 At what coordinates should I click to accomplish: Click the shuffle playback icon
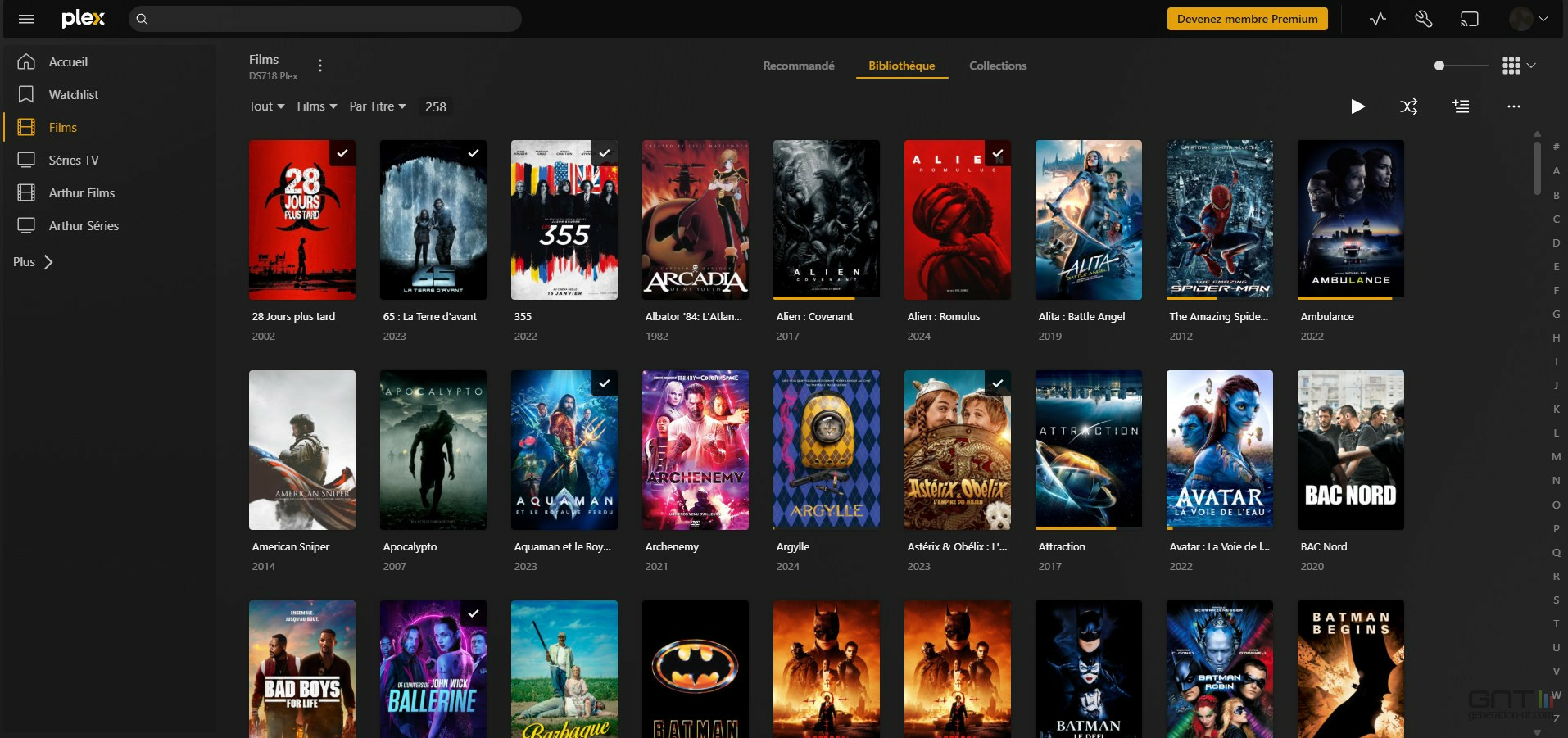pyautogui.click(x=1409, y=106)
